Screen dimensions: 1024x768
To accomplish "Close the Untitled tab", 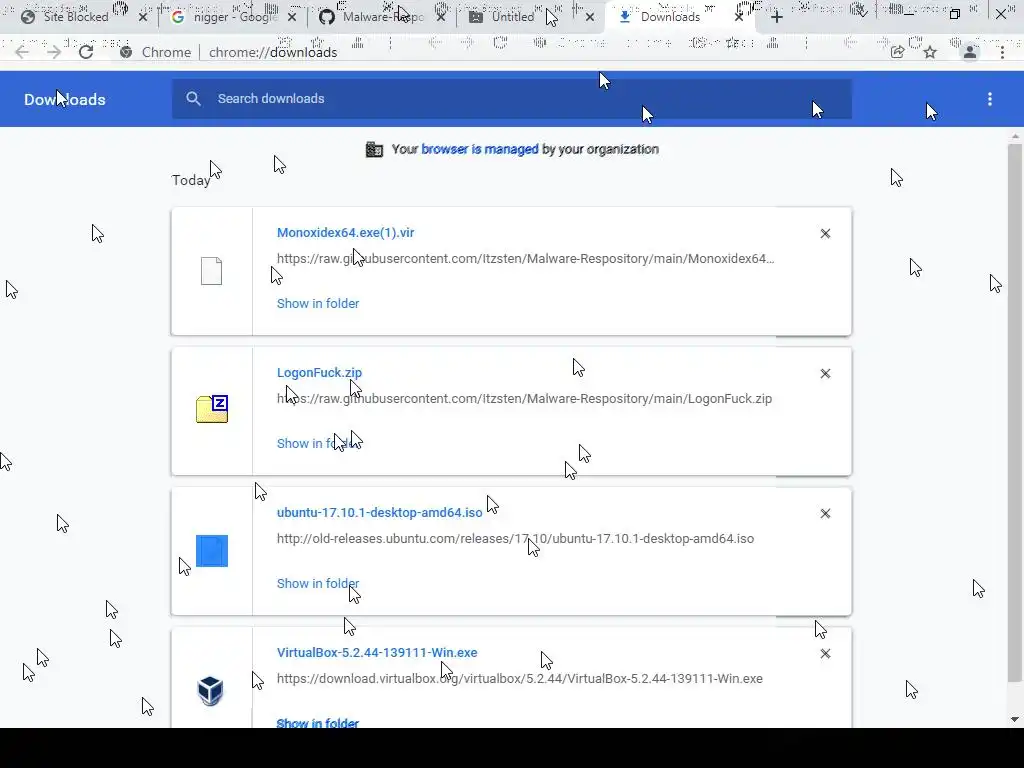I will tap(590, 17).
